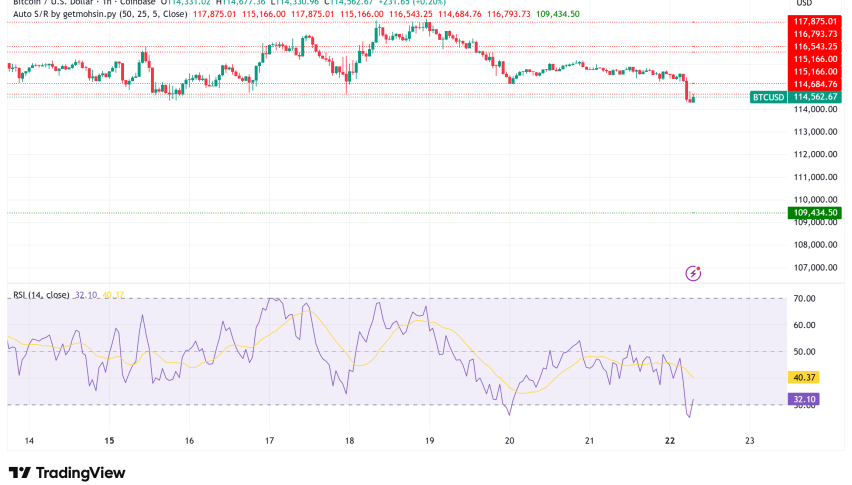Click the green 109,434.50 value in indicator legend

point(557,14)
